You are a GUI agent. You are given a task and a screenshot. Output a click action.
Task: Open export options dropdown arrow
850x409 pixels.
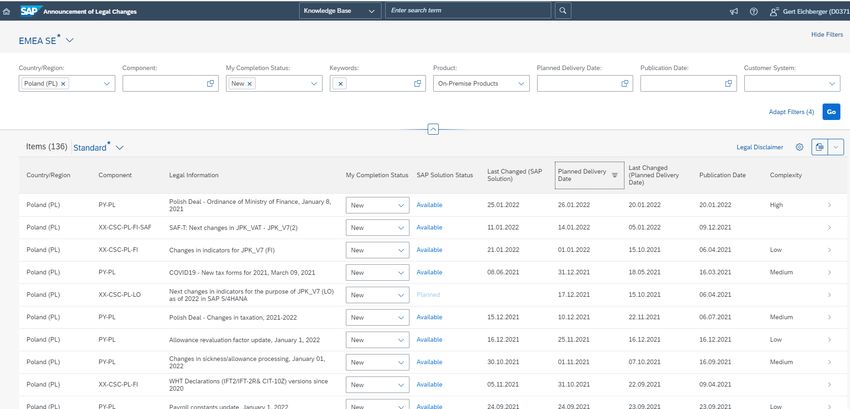tap(836, 147)
